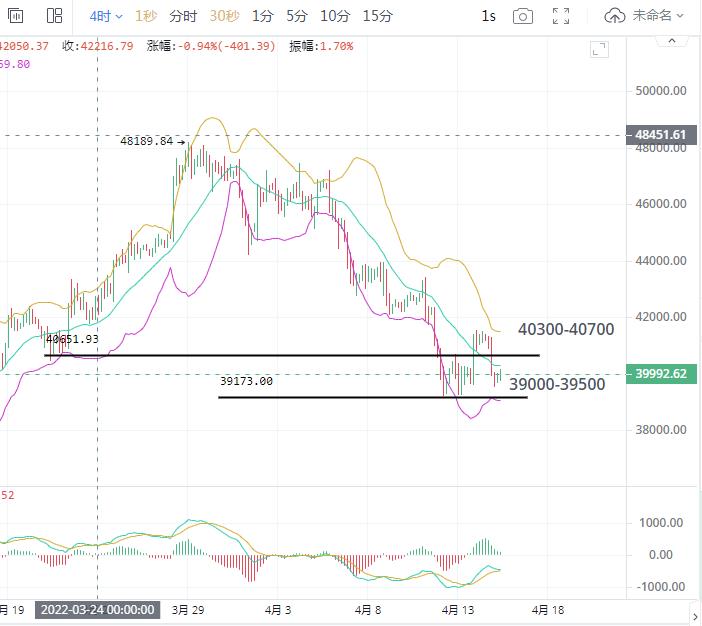Toggle the 分时 time-sharing view
This screenshot has width=702, height=626.
183,16
